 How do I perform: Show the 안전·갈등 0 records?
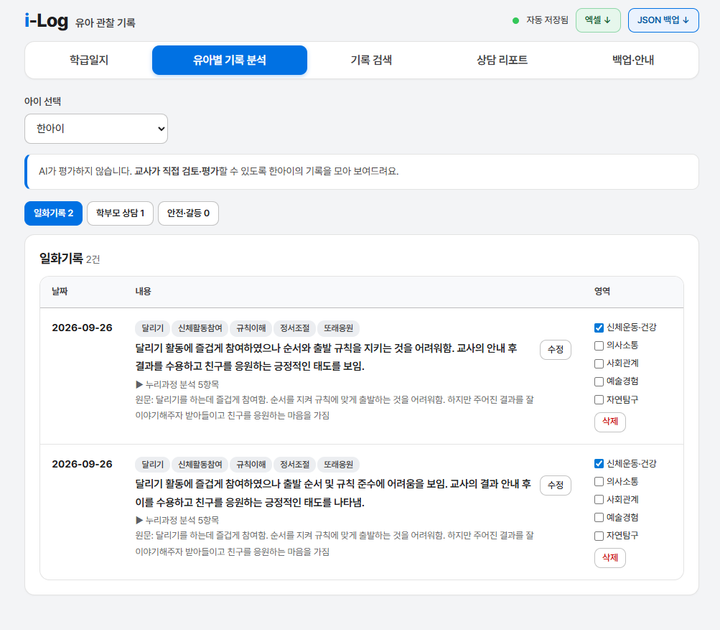point(188,213)
